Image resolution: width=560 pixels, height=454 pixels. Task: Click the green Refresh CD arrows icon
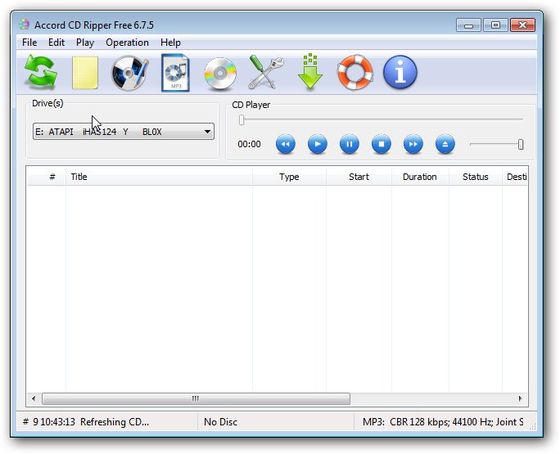[x=41, y=72]
